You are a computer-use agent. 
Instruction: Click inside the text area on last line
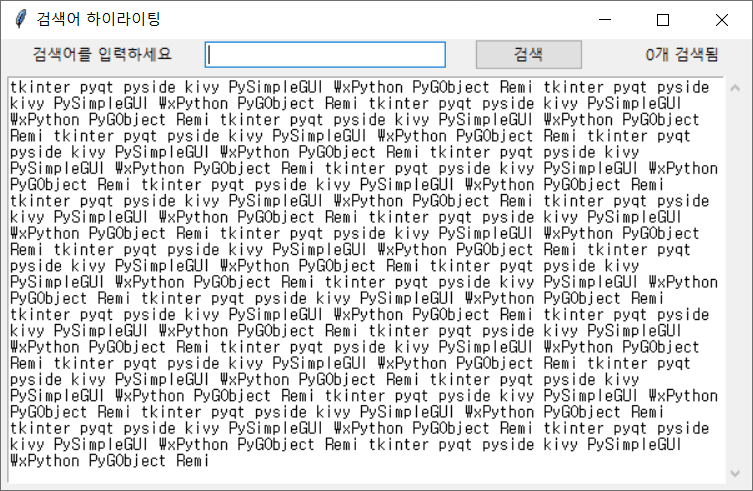109,461
